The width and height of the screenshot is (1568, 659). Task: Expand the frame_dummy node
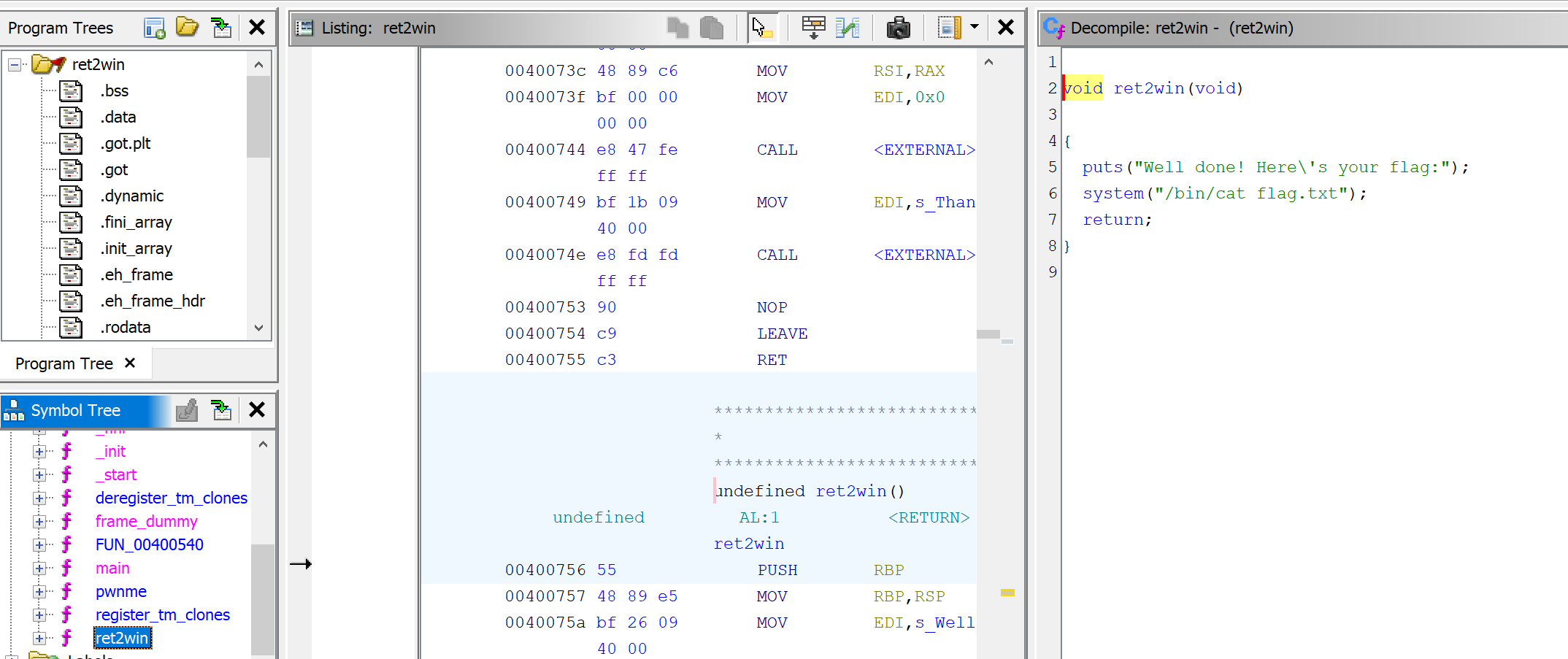pos(39,522)
